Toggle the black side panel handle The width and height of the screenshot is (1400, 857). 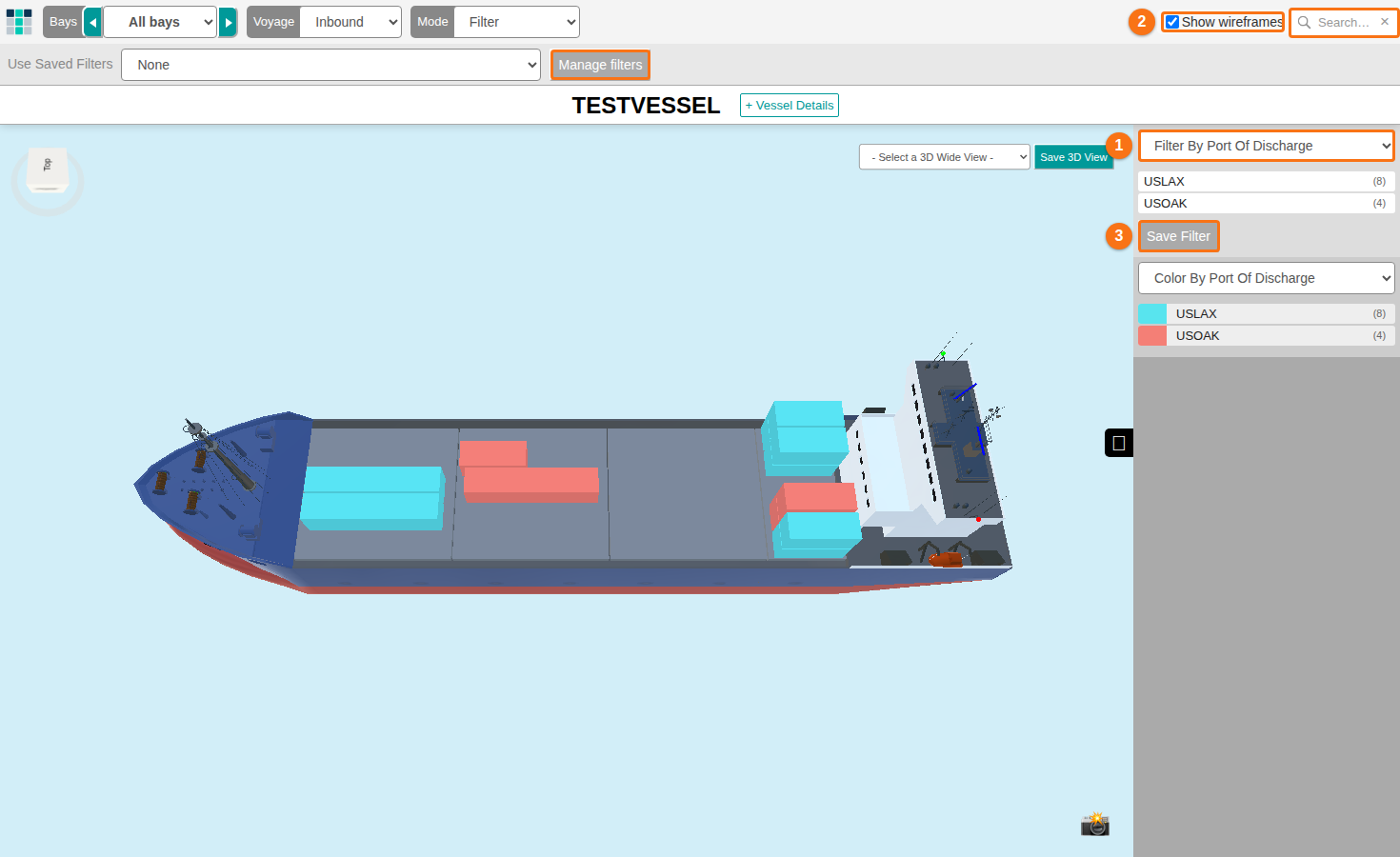(1119, 443)
